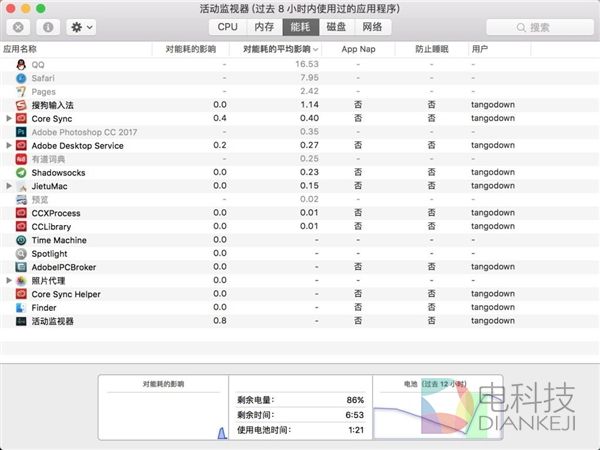Expand the 照片代理 row disclosure triangle
The height and width of the screenshot is (450, 600).
point(9,280)
